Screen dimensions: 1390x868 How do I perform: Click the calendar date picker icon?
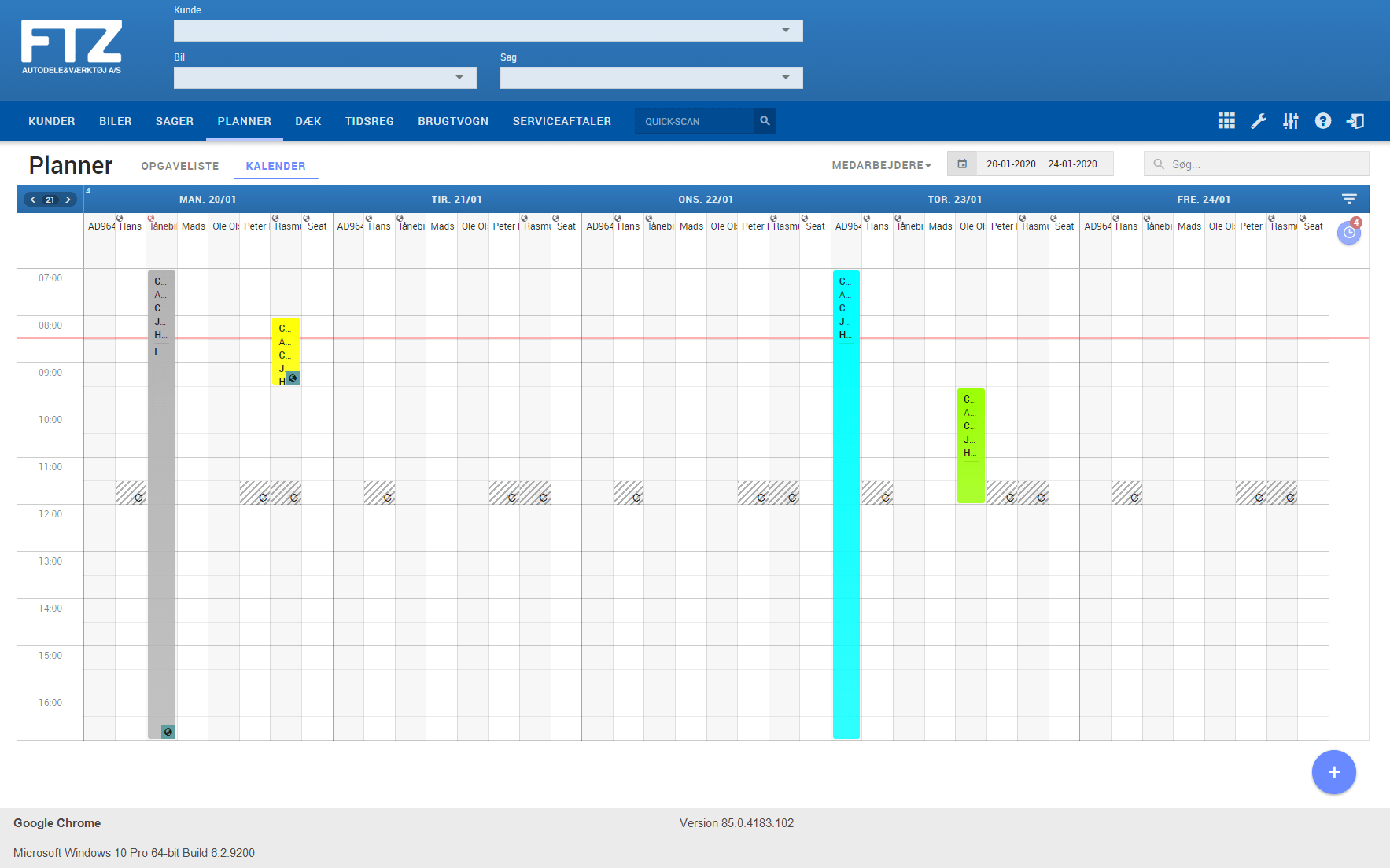[962, 164]
